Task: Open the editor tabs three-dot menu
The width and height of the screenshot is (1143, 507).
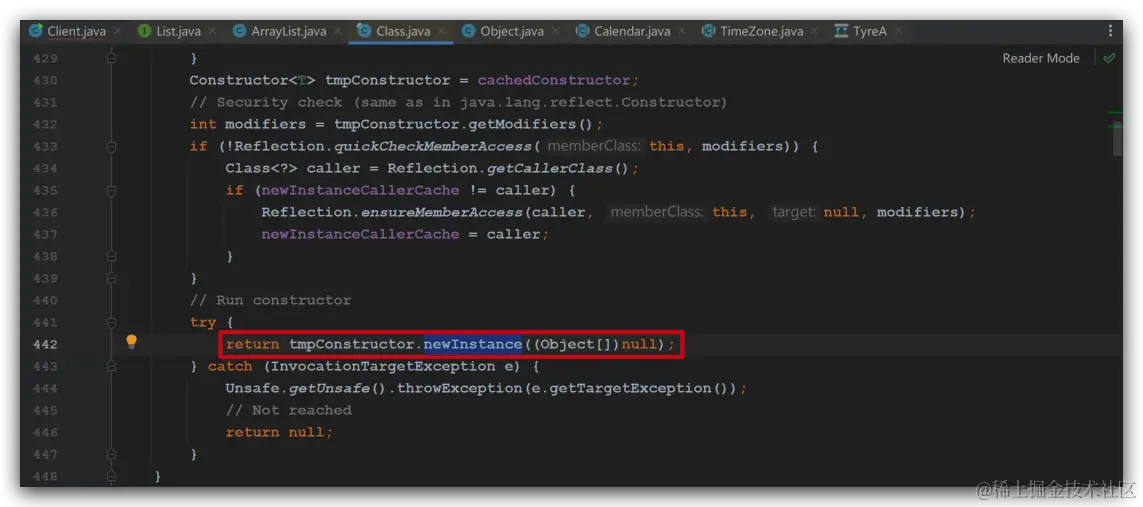Action: point(1110,31)
